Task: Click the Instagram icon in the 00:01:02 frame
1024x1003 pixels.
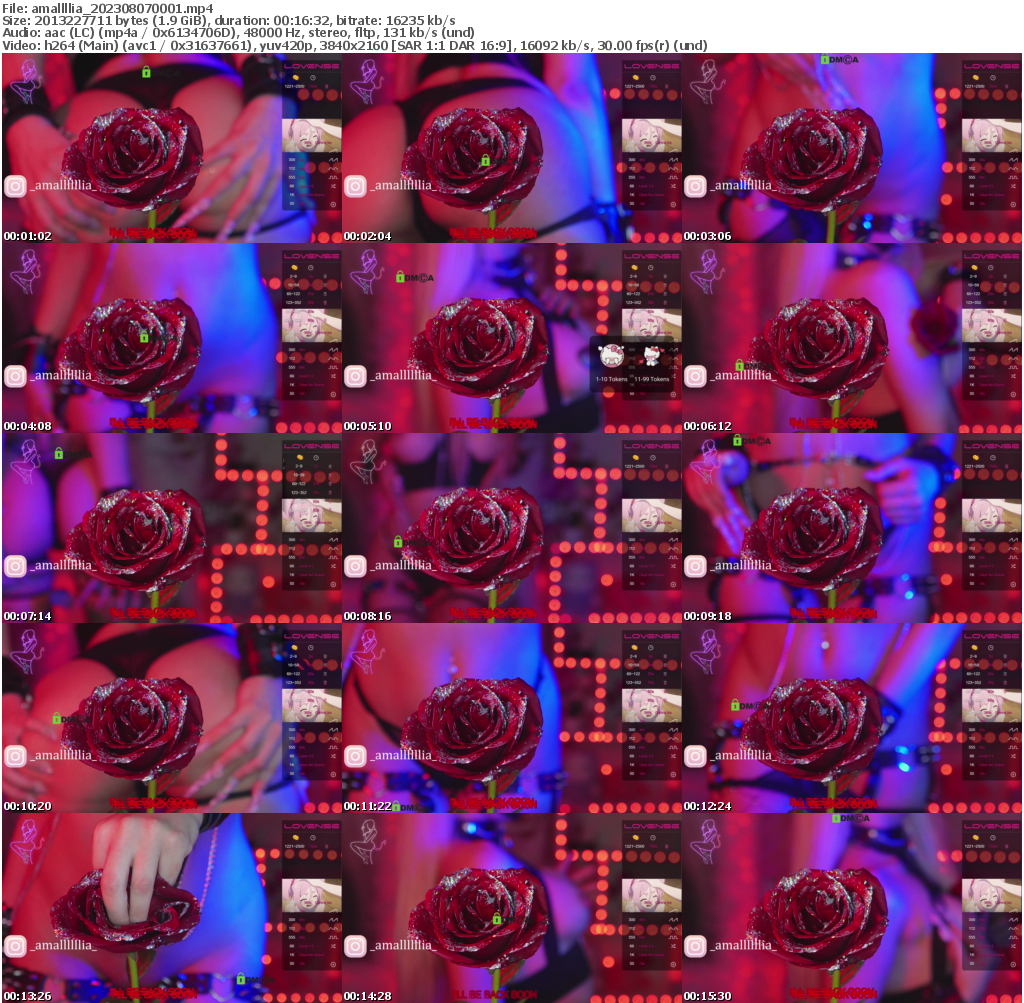Action: click(15, 186)
